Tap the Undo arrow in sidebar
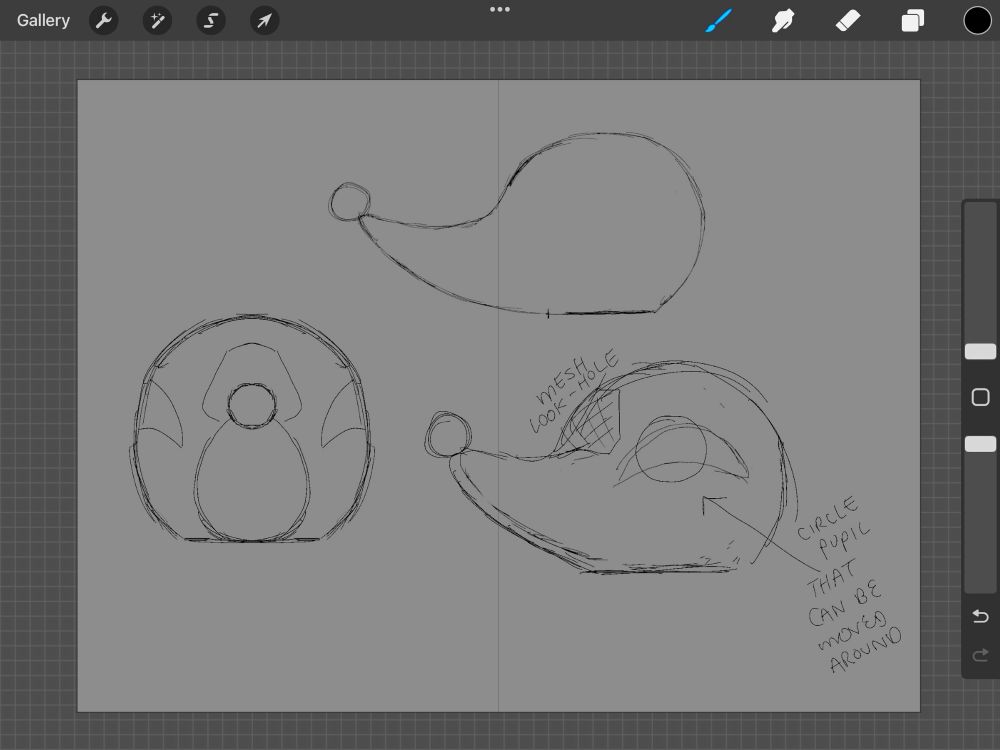Viewport: 1000px width, 750px height. click(980, 615)
